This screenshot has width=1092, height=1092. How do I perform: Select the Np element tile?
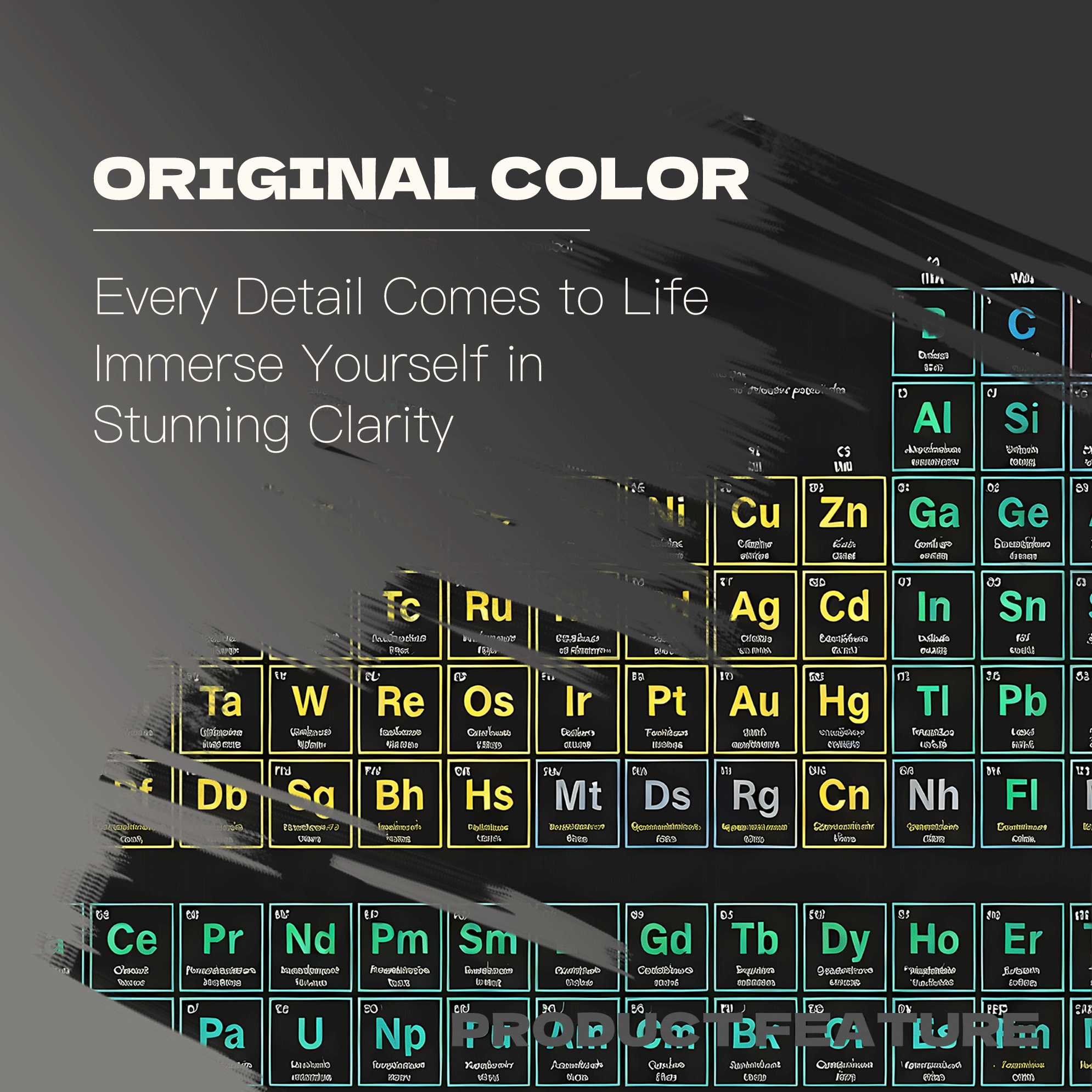399,1042
